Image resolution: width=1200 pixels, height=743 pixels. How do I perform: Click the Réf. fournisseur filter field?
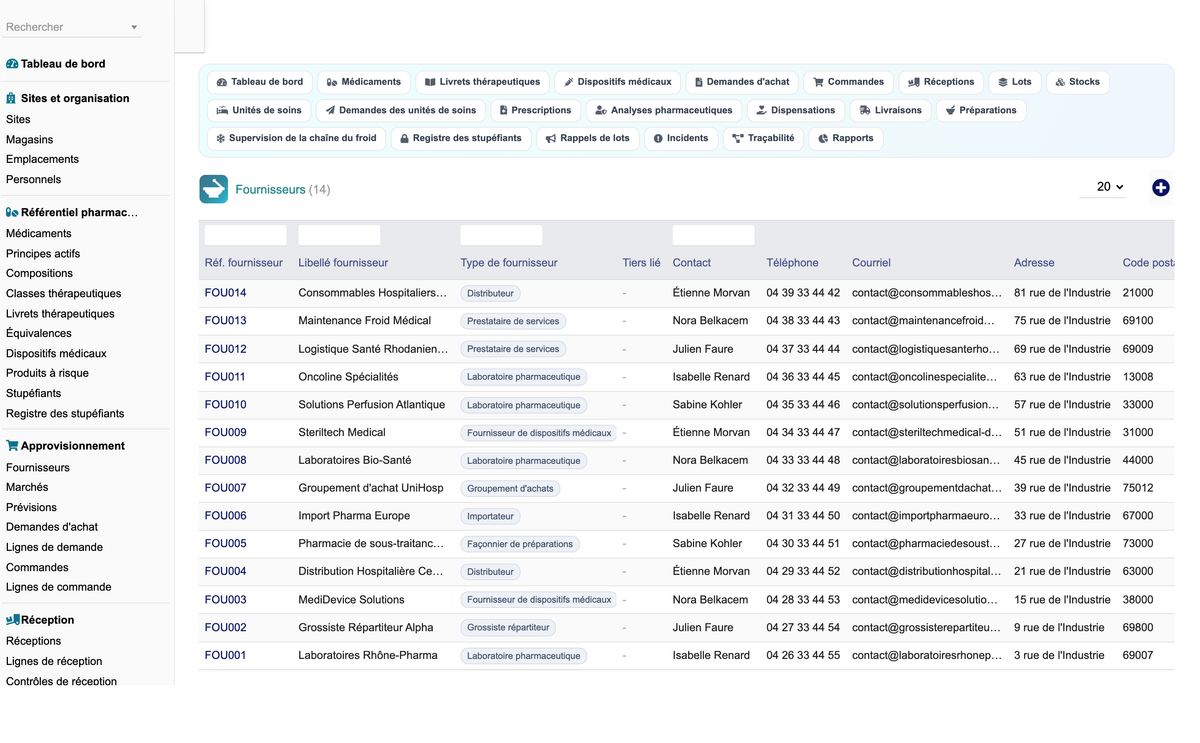(x=246, y=235)
